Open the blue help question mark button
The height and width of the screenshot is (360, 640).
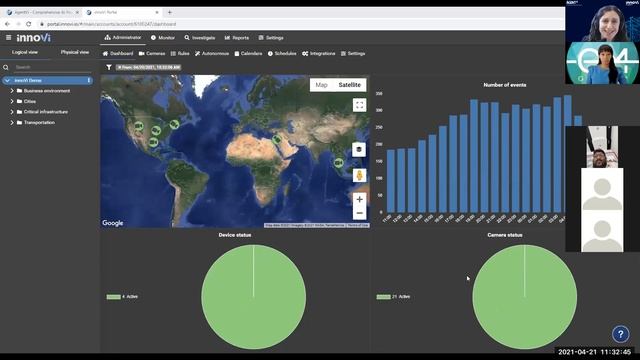point(620,334)
